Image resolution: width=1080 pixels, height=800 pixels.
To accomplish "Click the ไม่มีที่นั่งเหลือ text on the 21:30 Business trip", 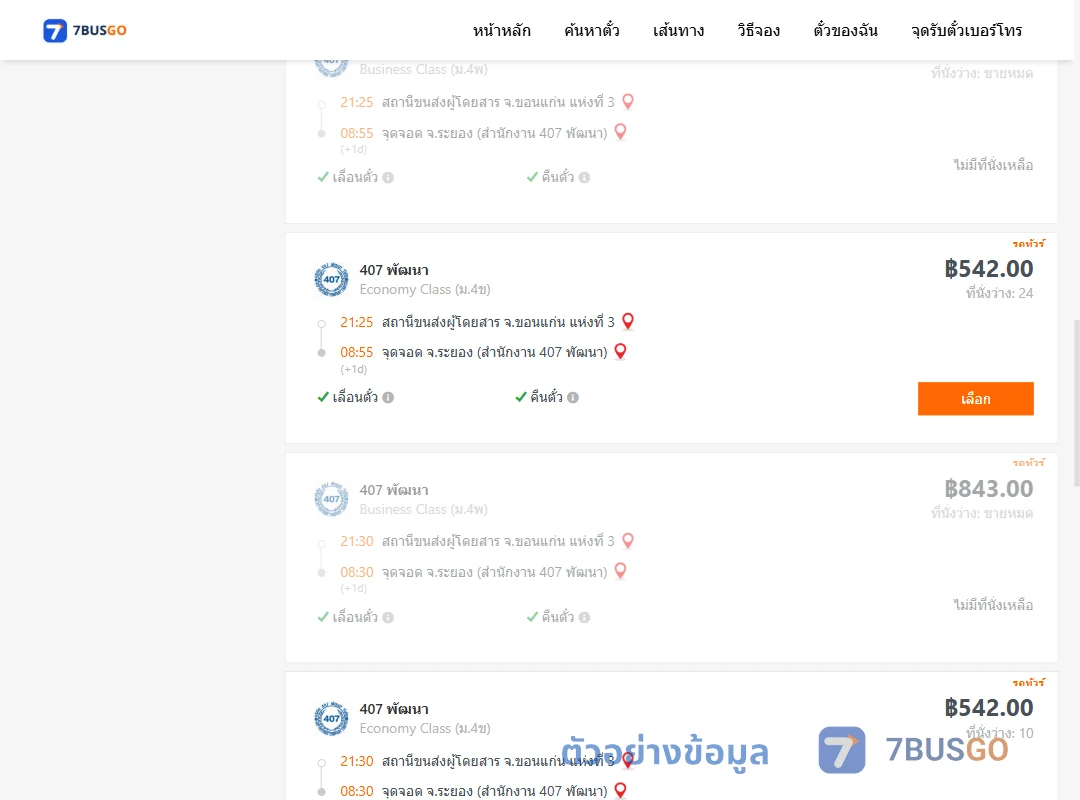I will (x=993, y=605).
